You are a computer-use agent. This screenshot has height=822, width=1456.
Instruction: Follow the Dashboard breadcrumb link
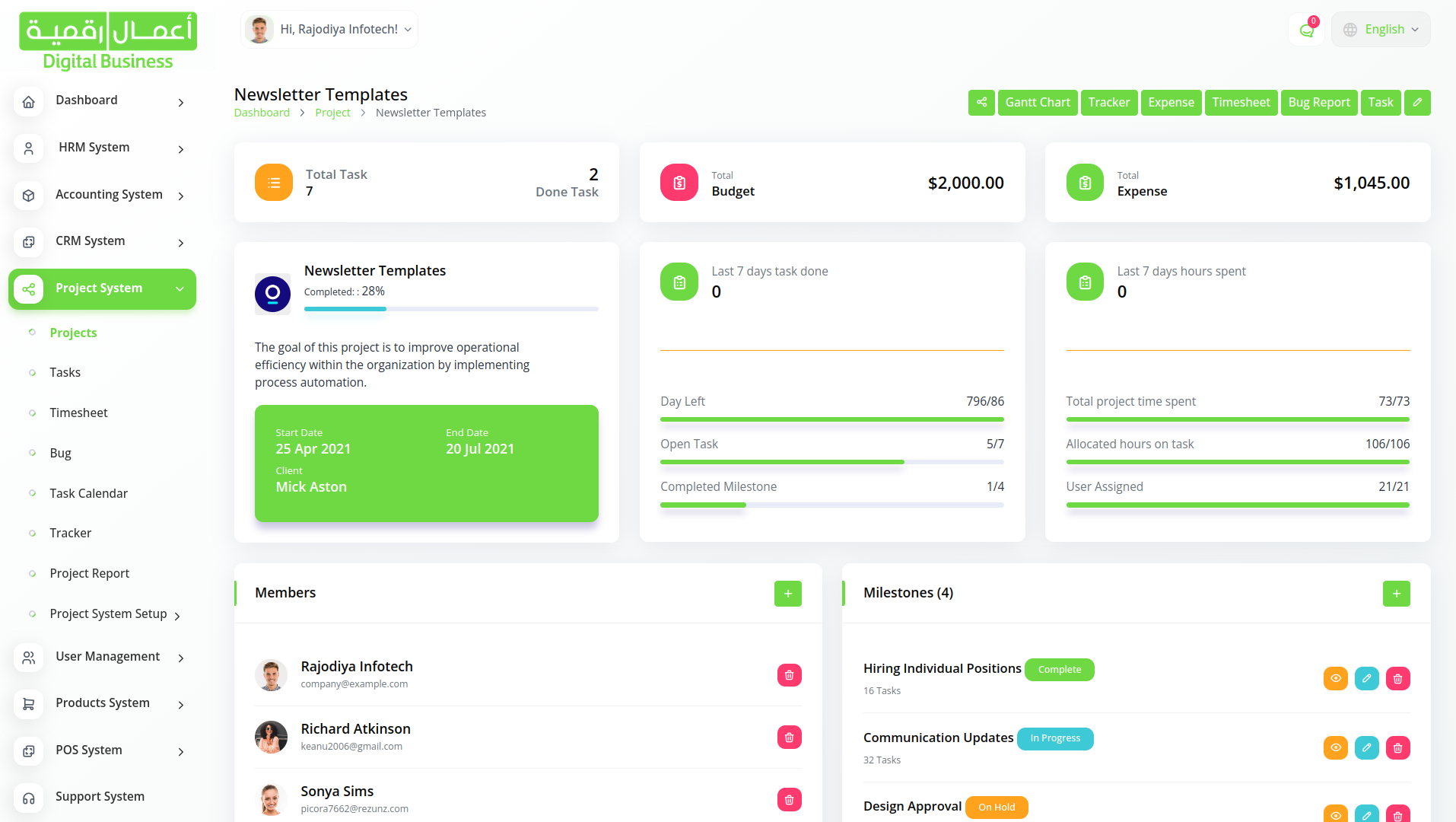point(262,113)
